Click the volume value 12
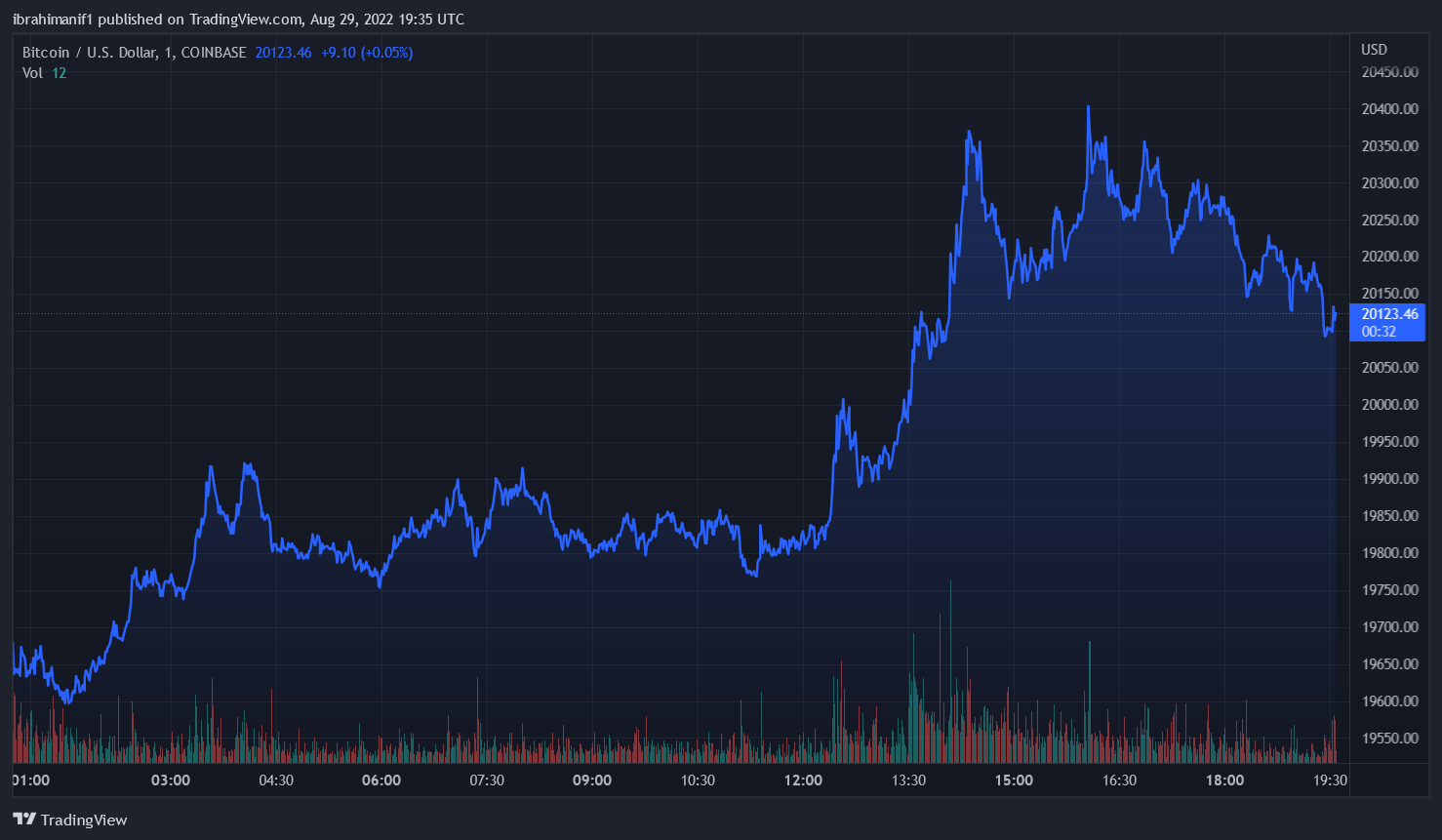 tap(60, 73)
